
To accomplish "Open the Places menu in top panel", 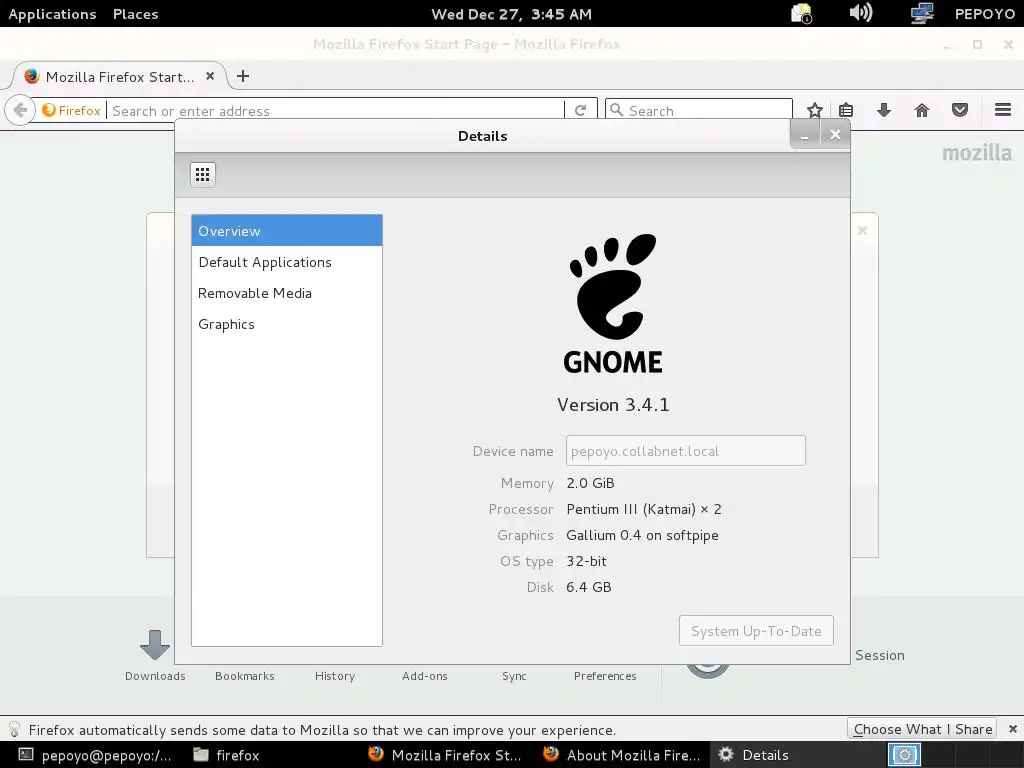I will (x=135, y=14).
